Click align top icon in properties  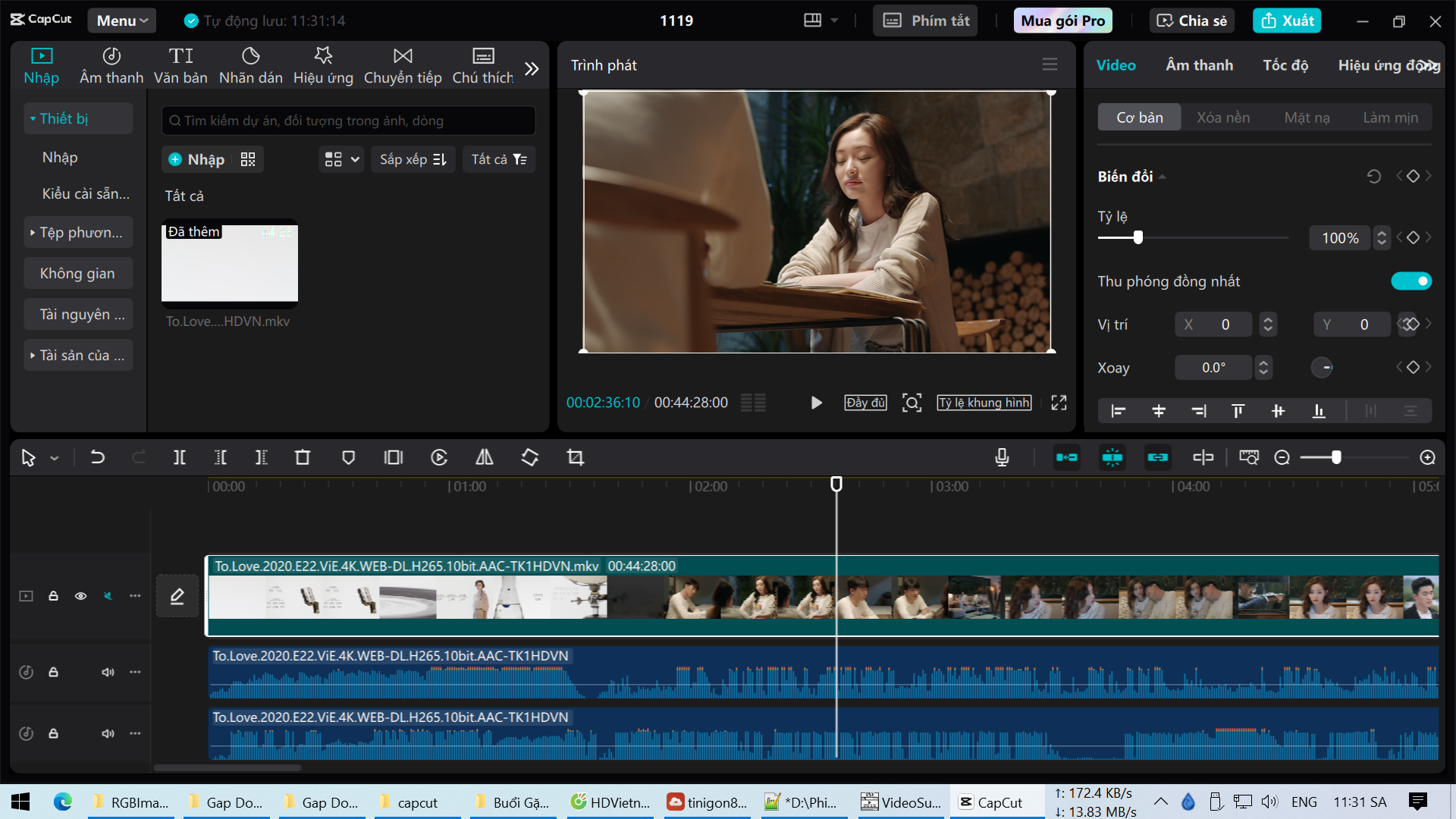[1238, 411]
